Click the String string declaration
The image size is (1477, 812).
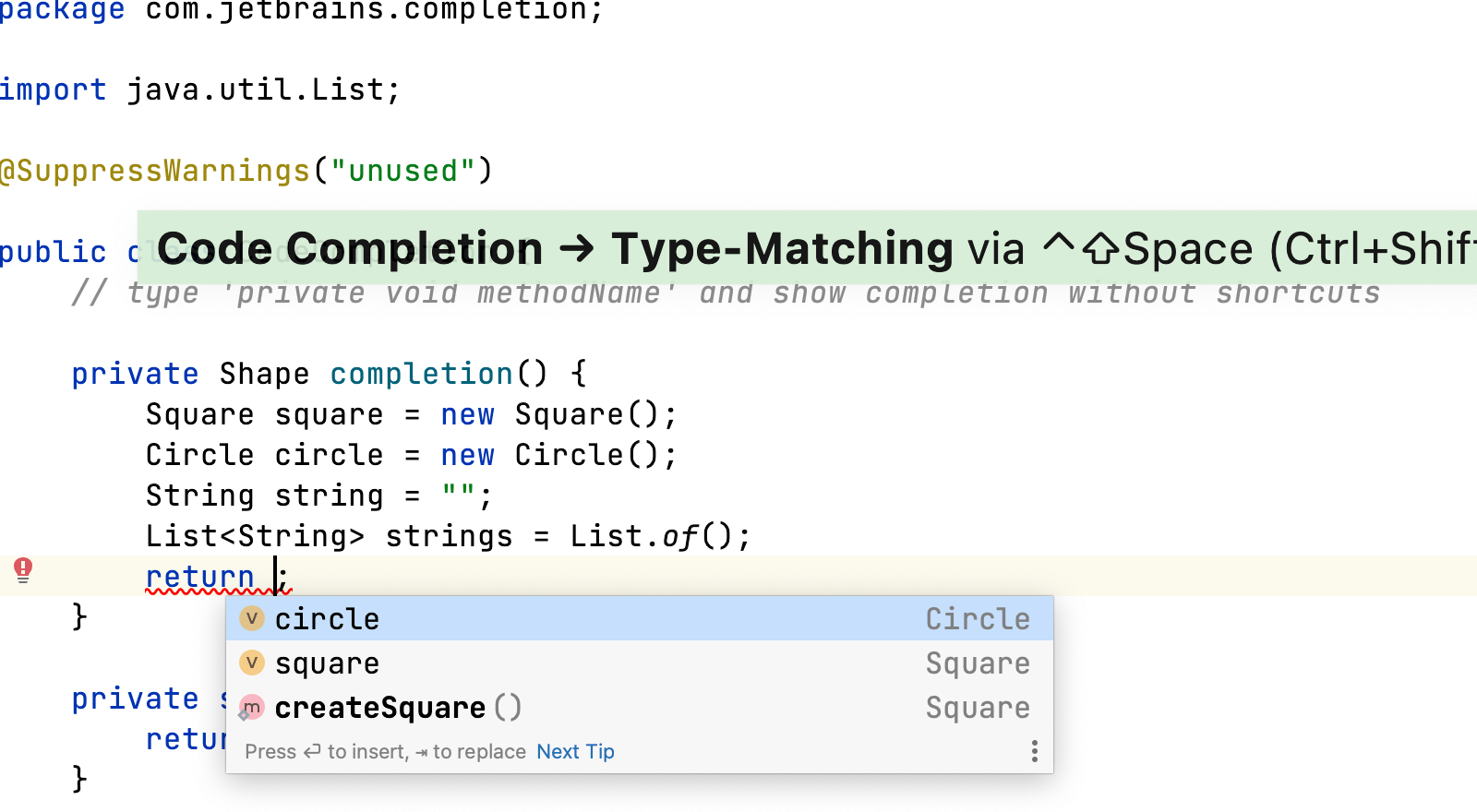(319, 496)
